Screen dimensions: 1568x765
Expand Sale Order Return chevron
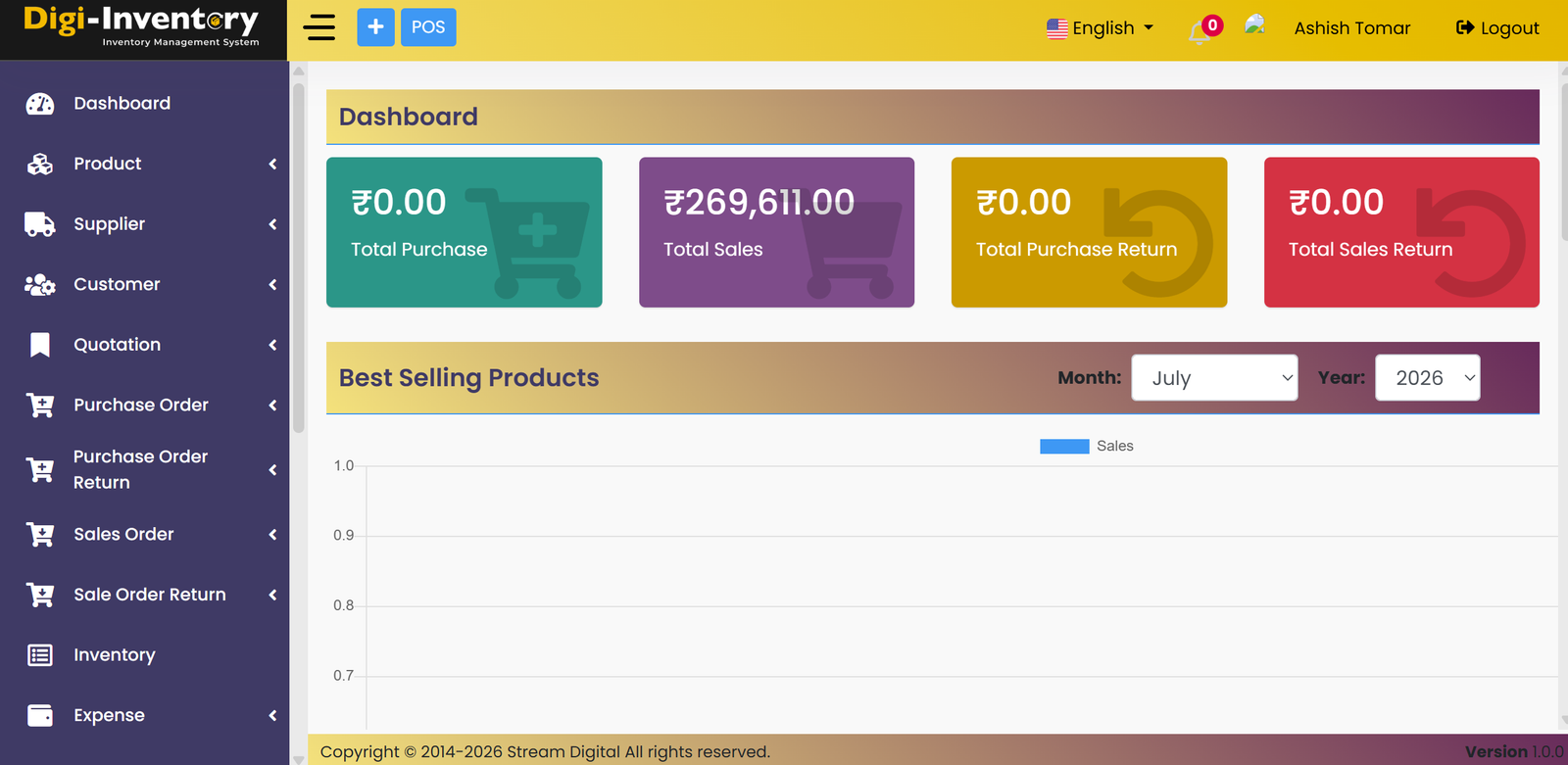272,595
